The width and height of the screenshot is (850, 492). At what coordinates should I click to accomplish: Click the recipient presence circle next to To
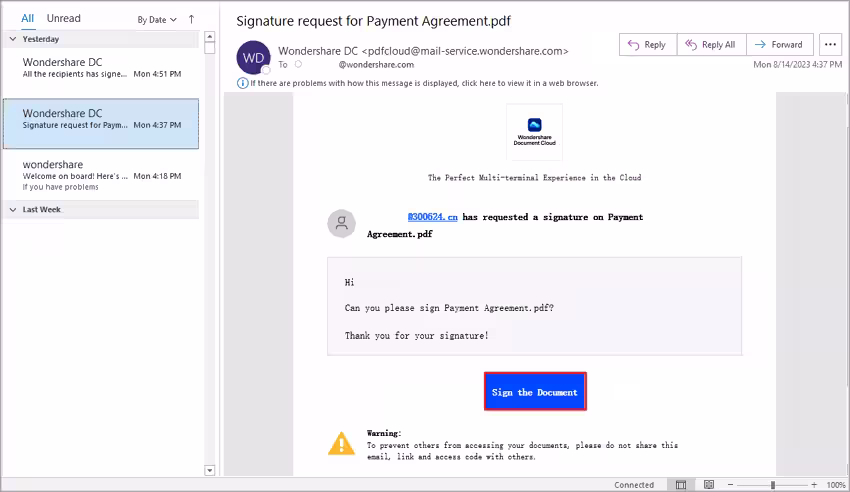[x=298, y=64]
